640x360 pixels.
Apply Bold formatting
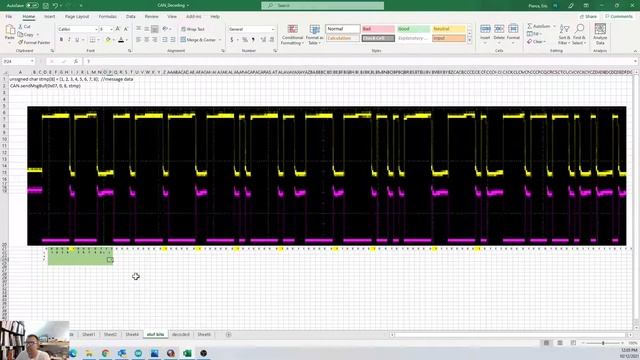[x=61, y=40]
